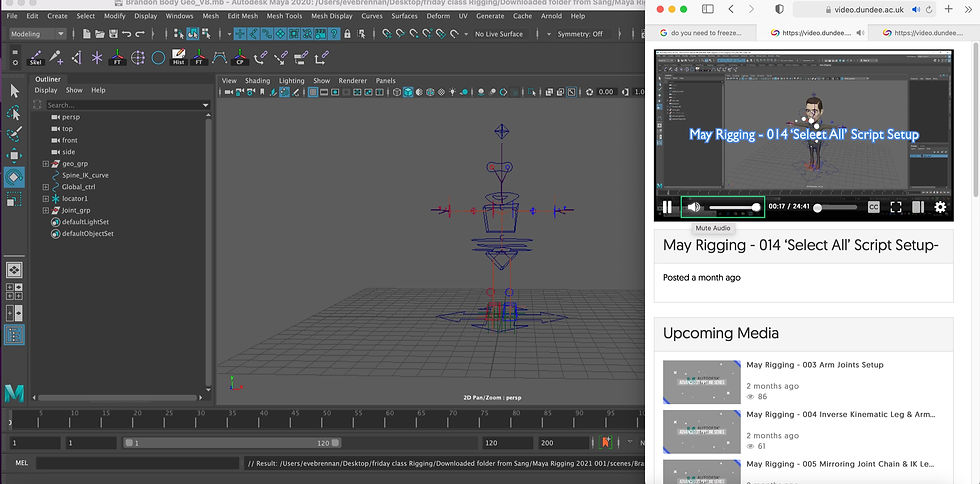Click the Hist delete-history shelf icon
Screen dimensions: 980x484
[x=179, y=58]
